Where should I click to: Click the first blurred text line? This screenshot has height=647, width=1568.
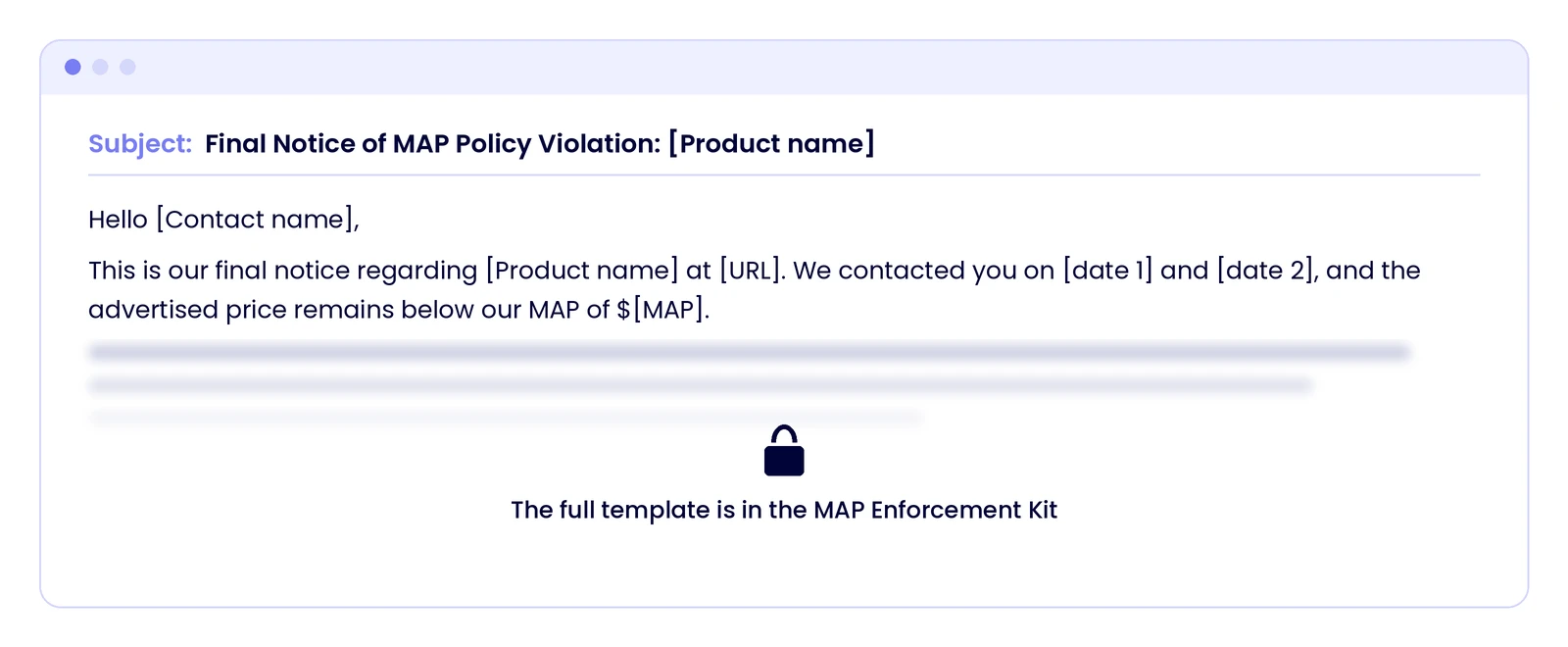click(750, 352)
